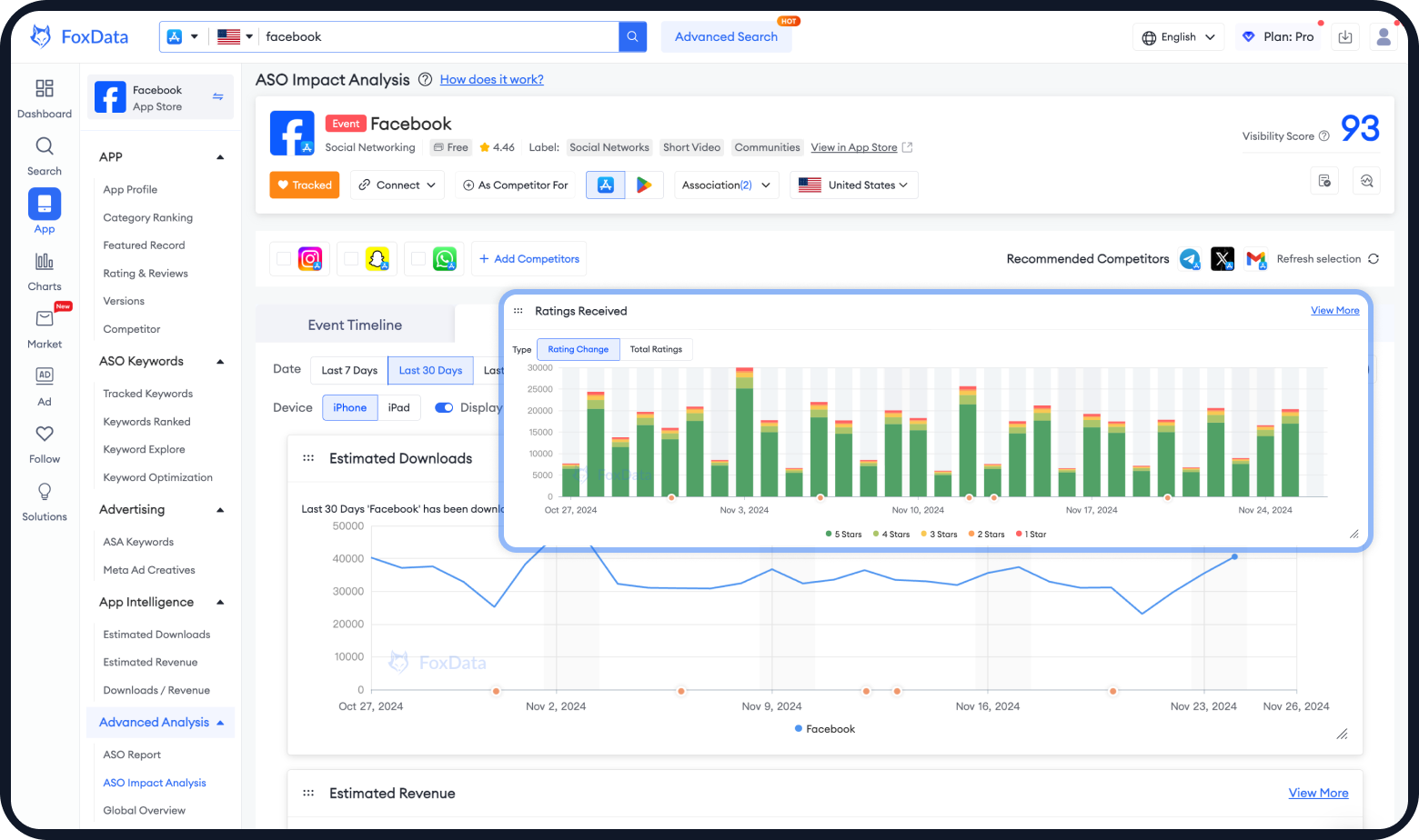Select iPad device option
Screen dimensions: 1419x840
click(x=399, y=408)
